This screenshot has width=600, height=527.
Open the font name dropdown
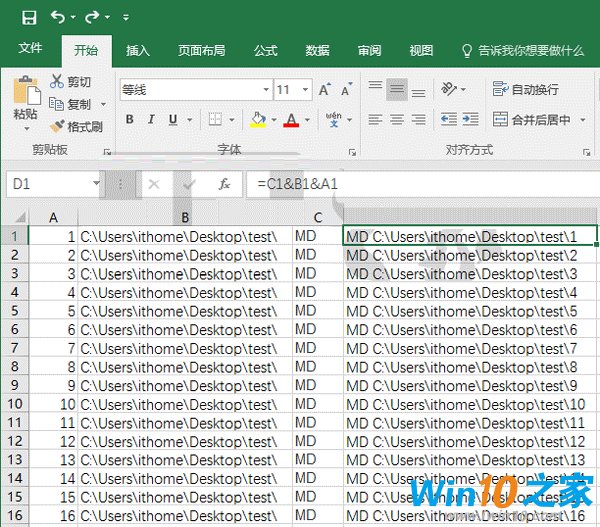click(264, 90)
